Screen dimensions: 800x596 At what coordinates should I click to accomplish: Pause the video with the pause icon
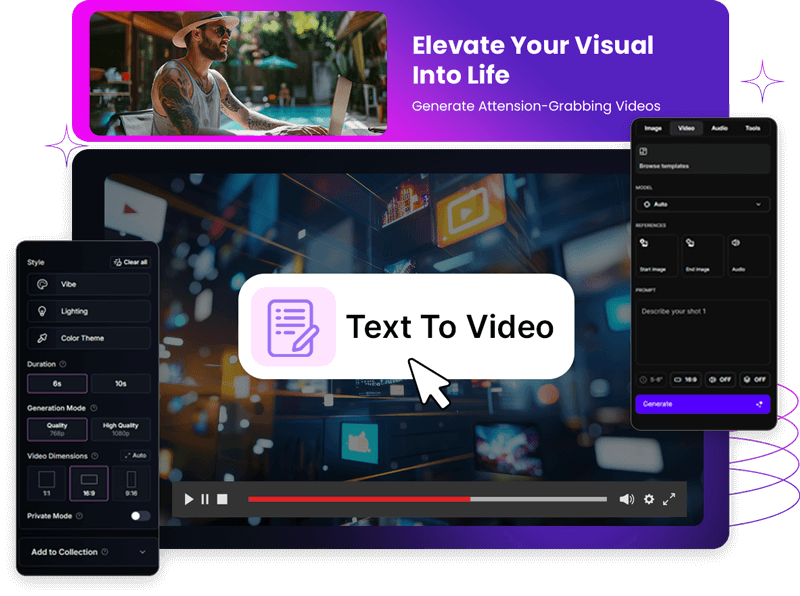pyautogui.click(x=205, y=499)
